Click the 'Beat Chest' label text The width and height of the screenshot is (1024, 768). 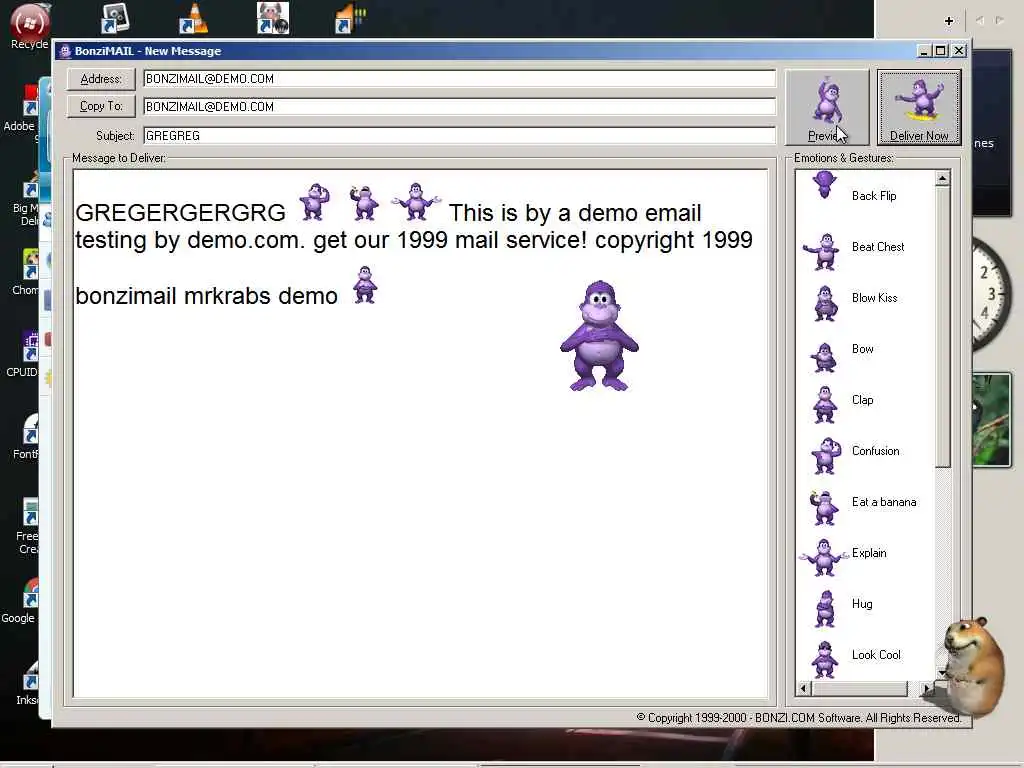[x=878, y=247]
